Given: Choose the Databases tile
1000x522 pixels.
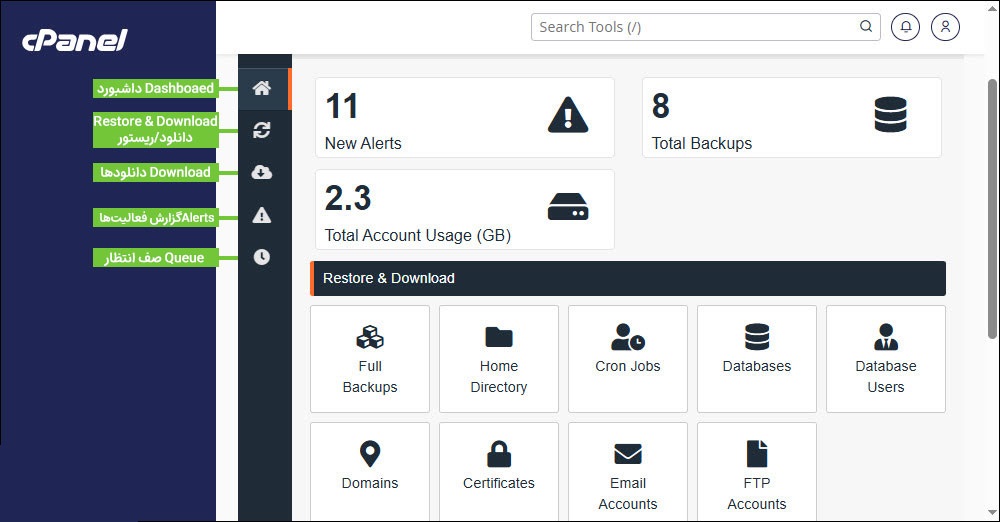Looking at the screenshot, I should coord(757,359).
